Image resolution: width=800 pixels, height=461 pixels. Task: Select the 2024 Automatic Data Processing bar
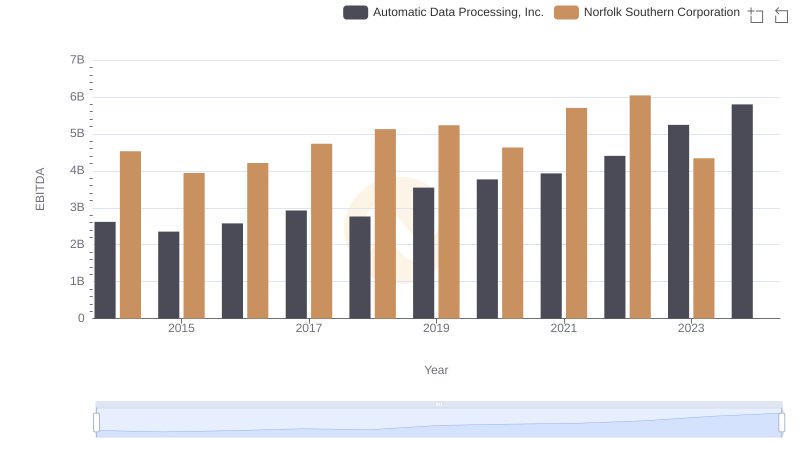(742, 212)
